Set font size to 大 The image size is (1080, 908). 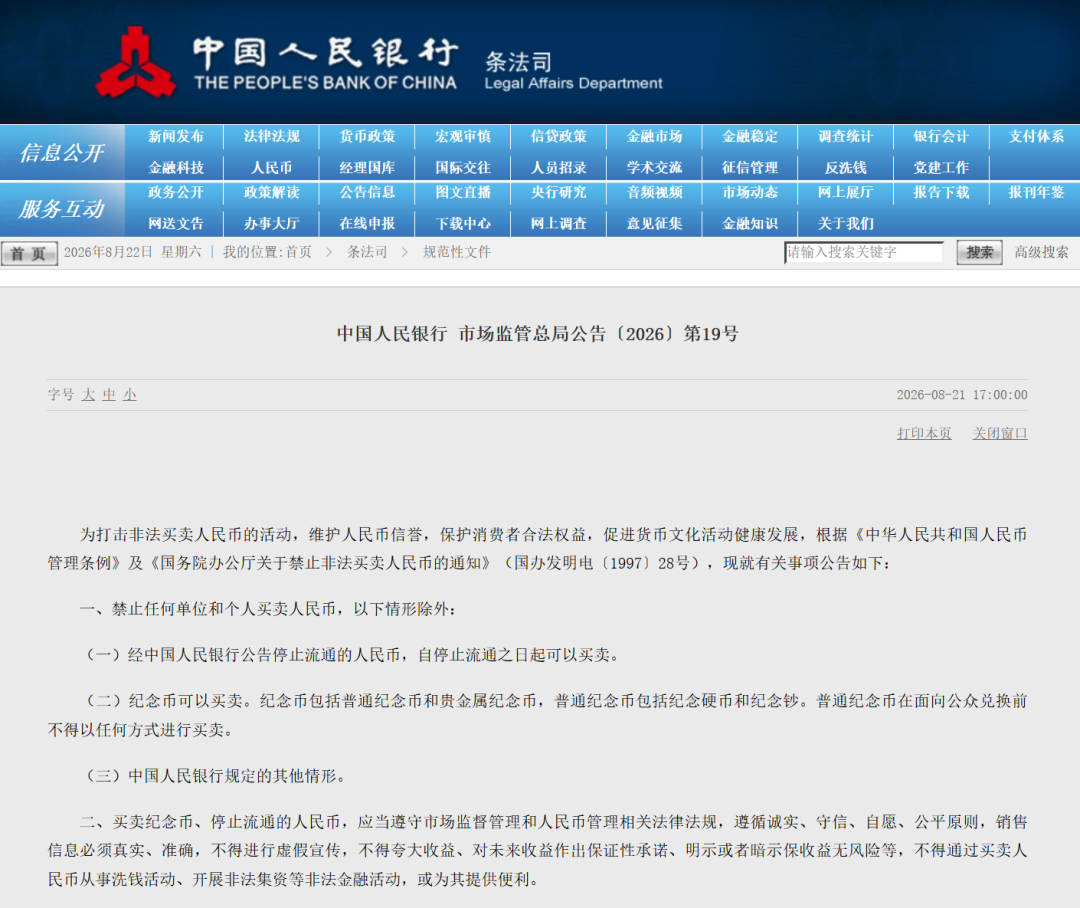pyautogui.click(x=88, y=395)
